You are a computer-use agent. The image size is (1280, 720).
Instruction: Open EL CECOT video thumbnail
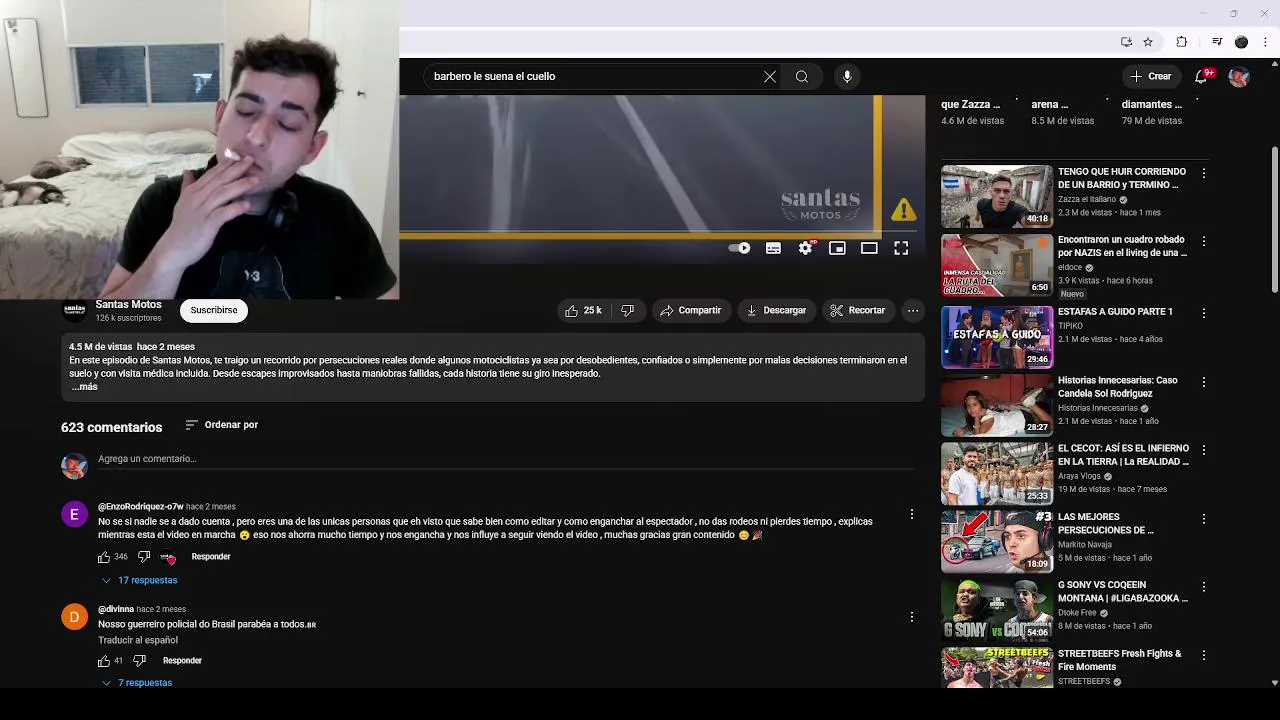(997, 473)
